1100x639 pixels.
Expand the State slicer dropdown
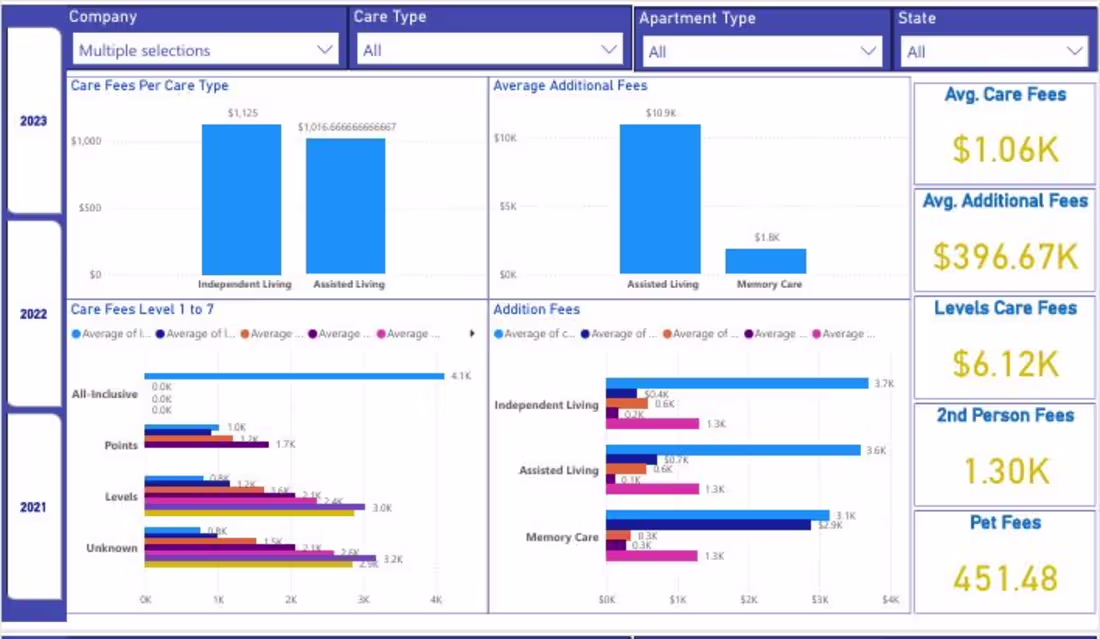pyautogui.click(x=1076, y=51)
